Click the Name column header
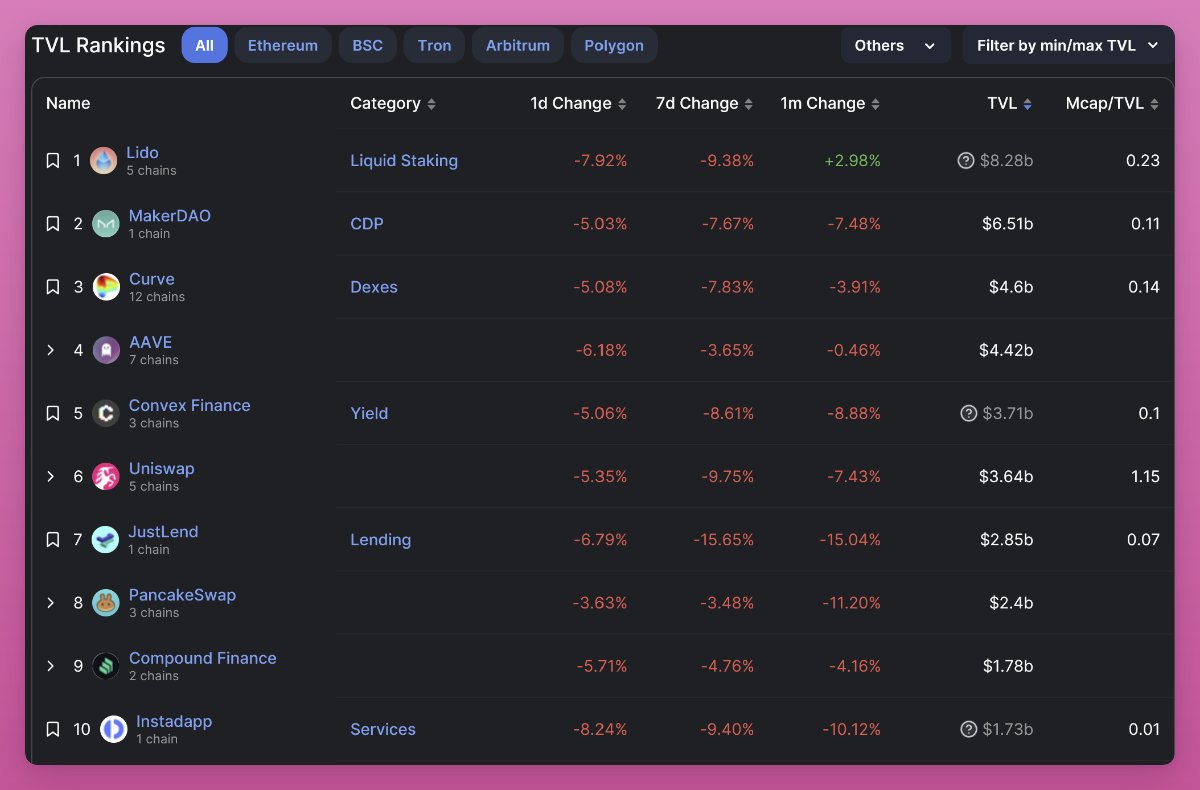The height and width of the screenshot is (790, 1200). [x=68, y=103]
